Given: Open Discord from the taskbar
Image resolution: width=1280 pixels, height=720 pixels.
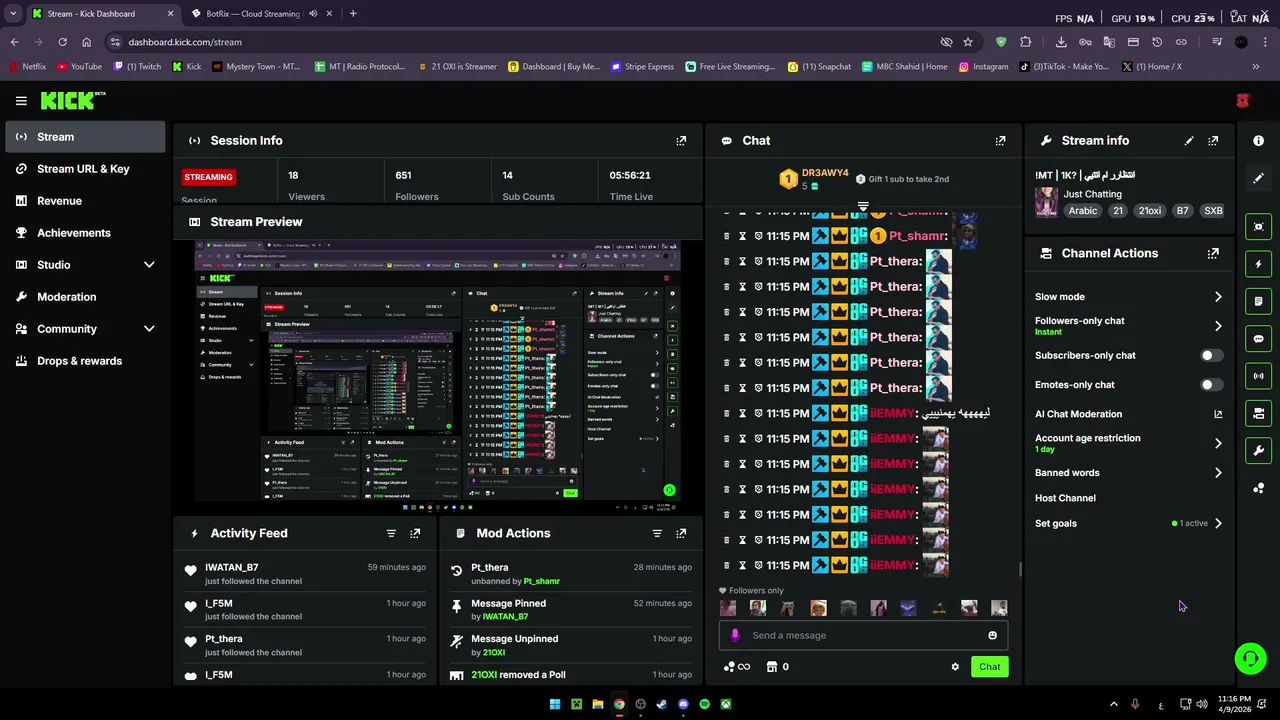Looking at the screenshot, I should tap(683, 704).
